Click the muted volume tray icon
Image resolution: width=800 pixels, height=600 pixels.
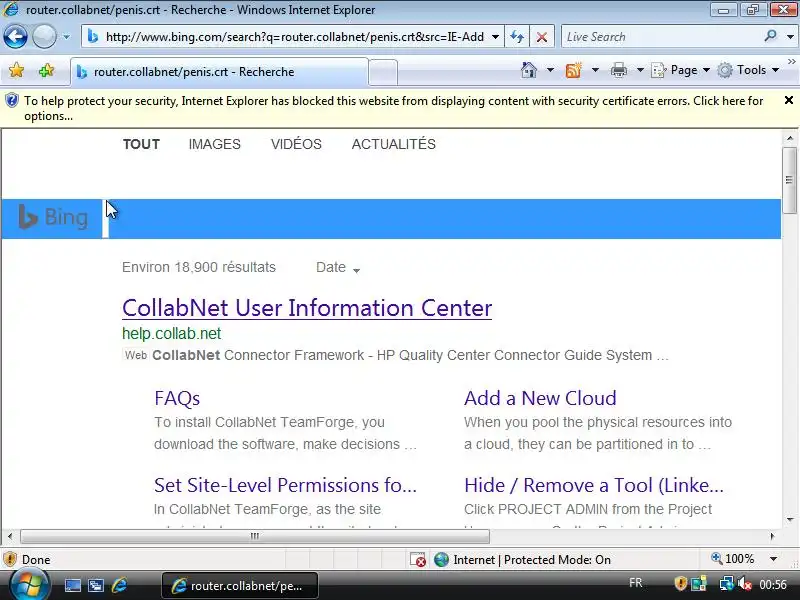(x=744, y=584)
